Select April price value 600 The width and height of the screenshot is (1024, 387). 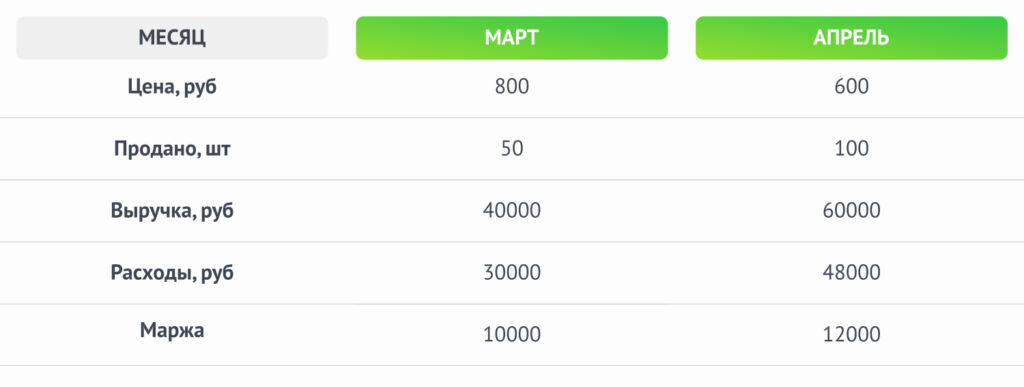click(852, 86)
